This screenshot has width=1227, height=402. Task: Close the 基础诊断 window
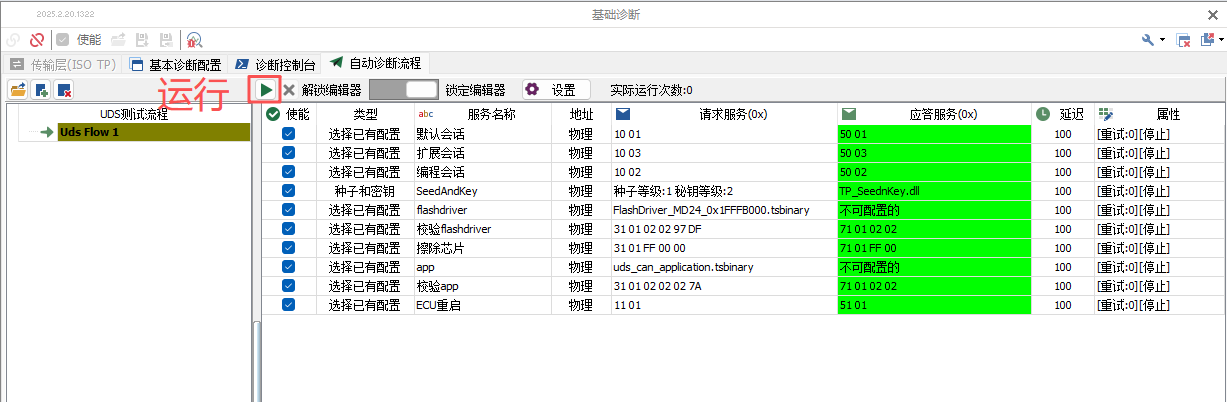click(1212, 14)
